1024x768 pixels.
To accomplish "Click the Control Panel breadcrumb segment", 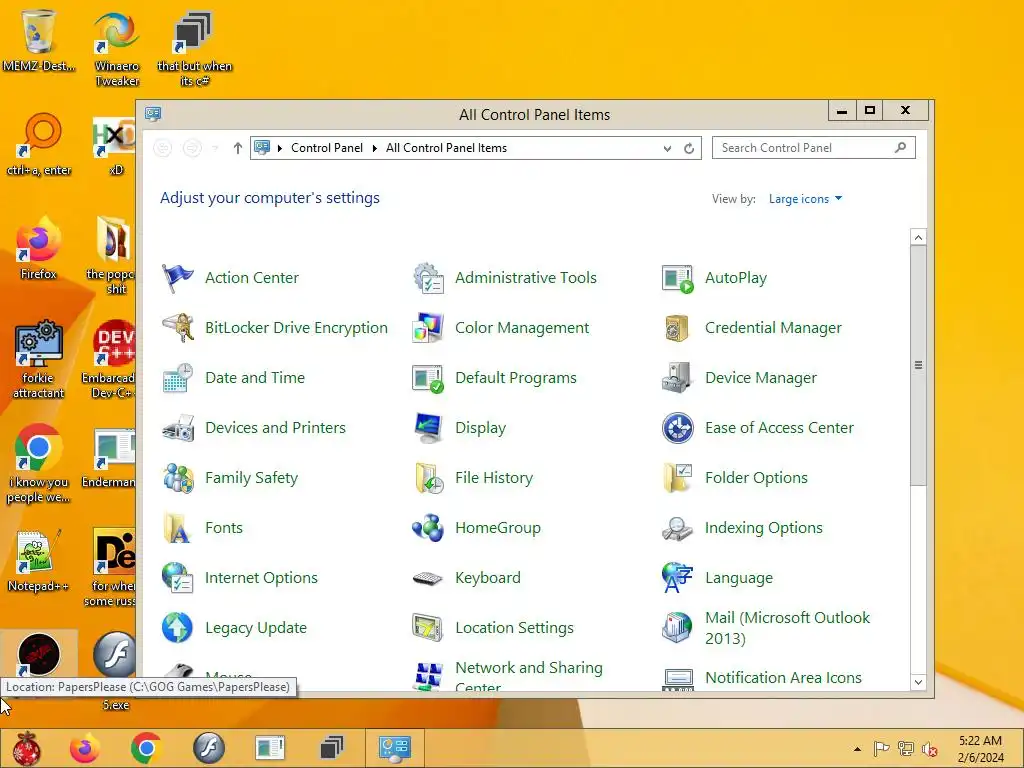I will tap(327, 148).
